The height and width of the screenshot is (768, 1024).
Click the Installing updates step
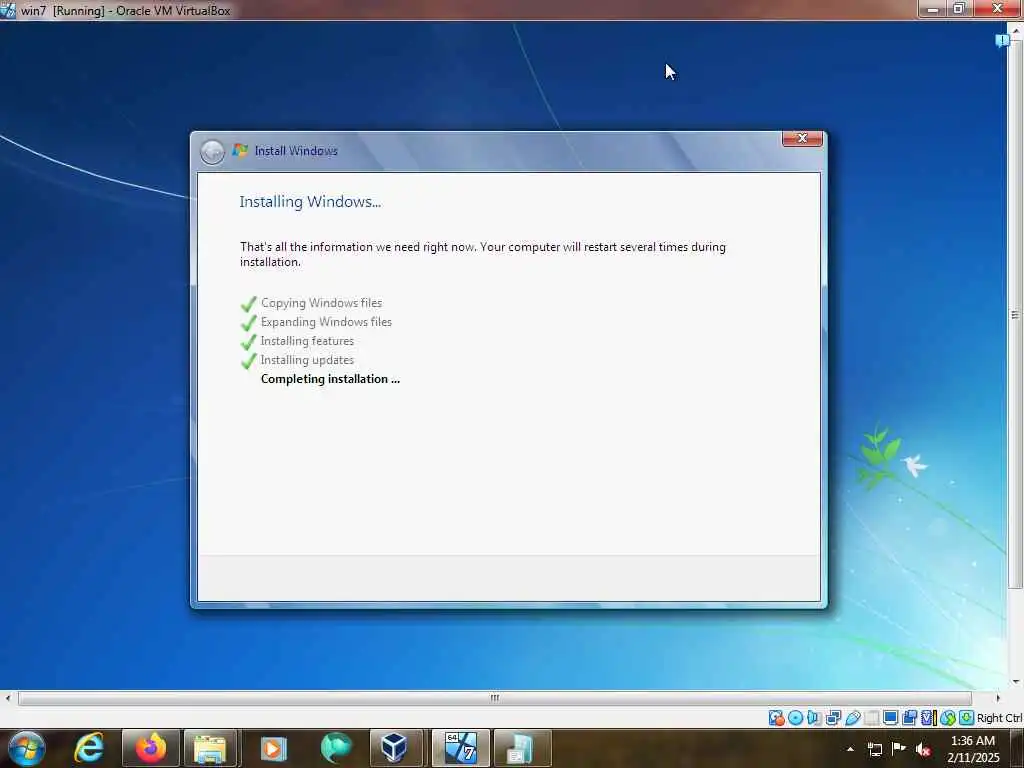click(x=307, y=360)
